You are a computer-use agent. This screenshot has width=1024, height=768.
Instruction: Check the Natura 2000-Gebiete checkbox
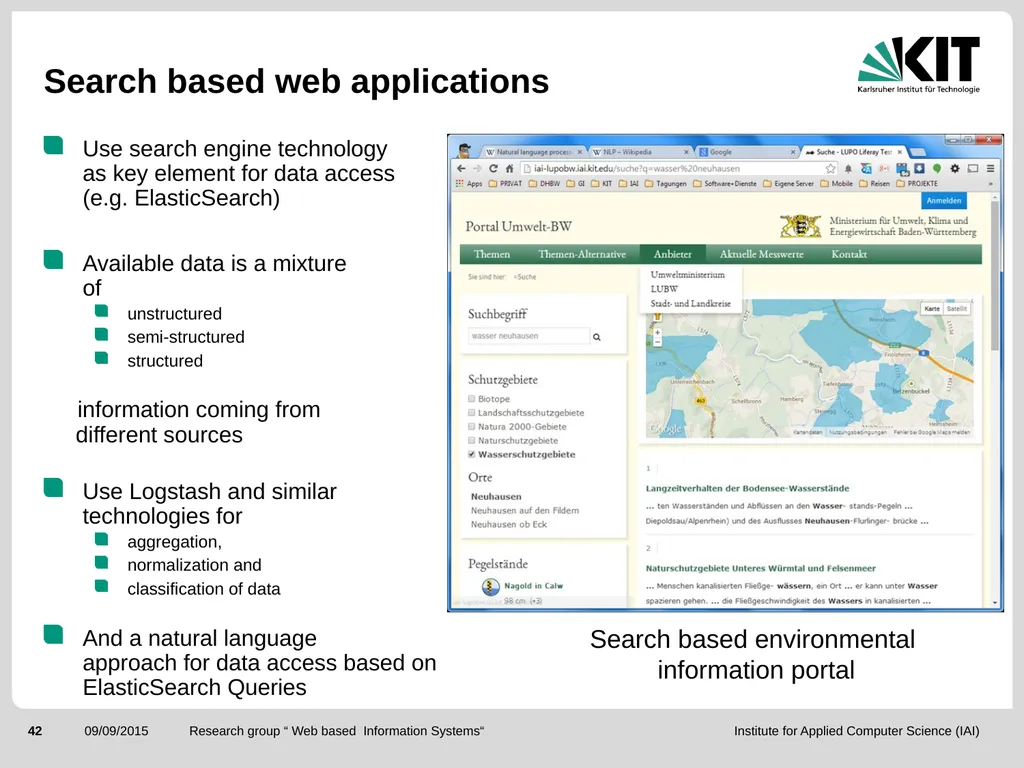(x=472, y=426)
